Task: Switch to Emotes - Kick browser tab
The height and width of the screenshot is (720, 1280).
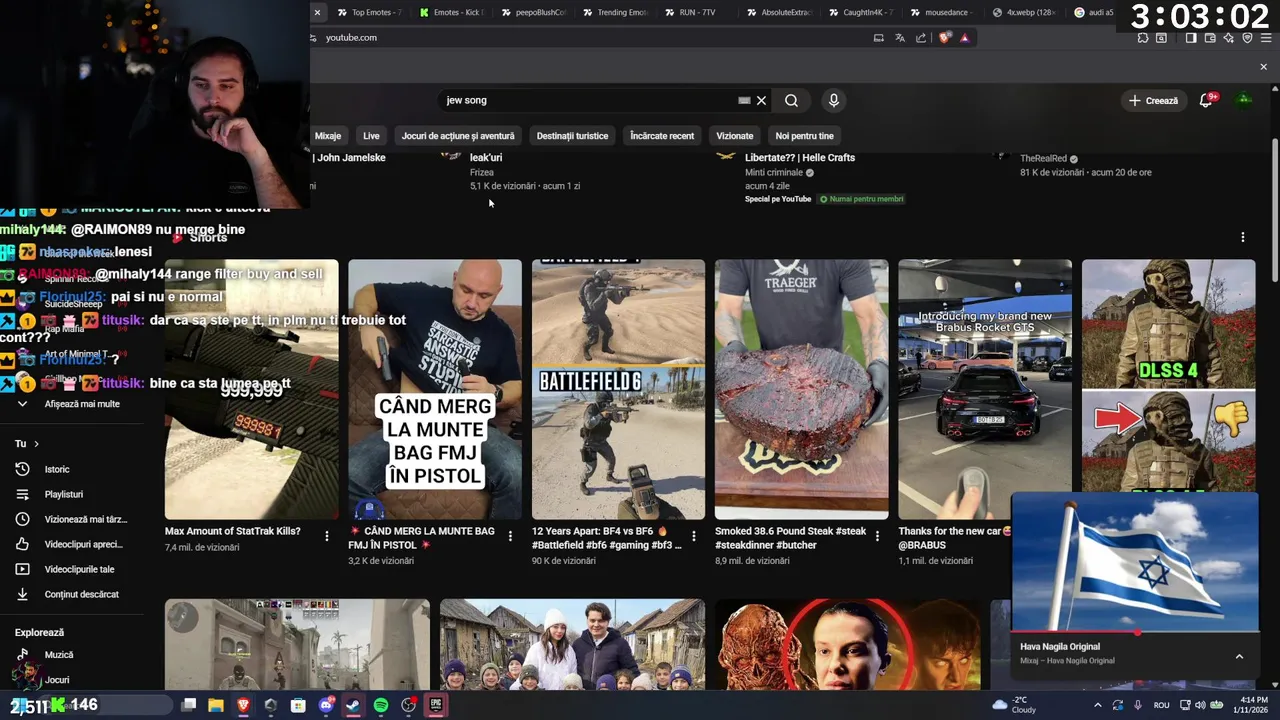Action: [x=453, y=12]
